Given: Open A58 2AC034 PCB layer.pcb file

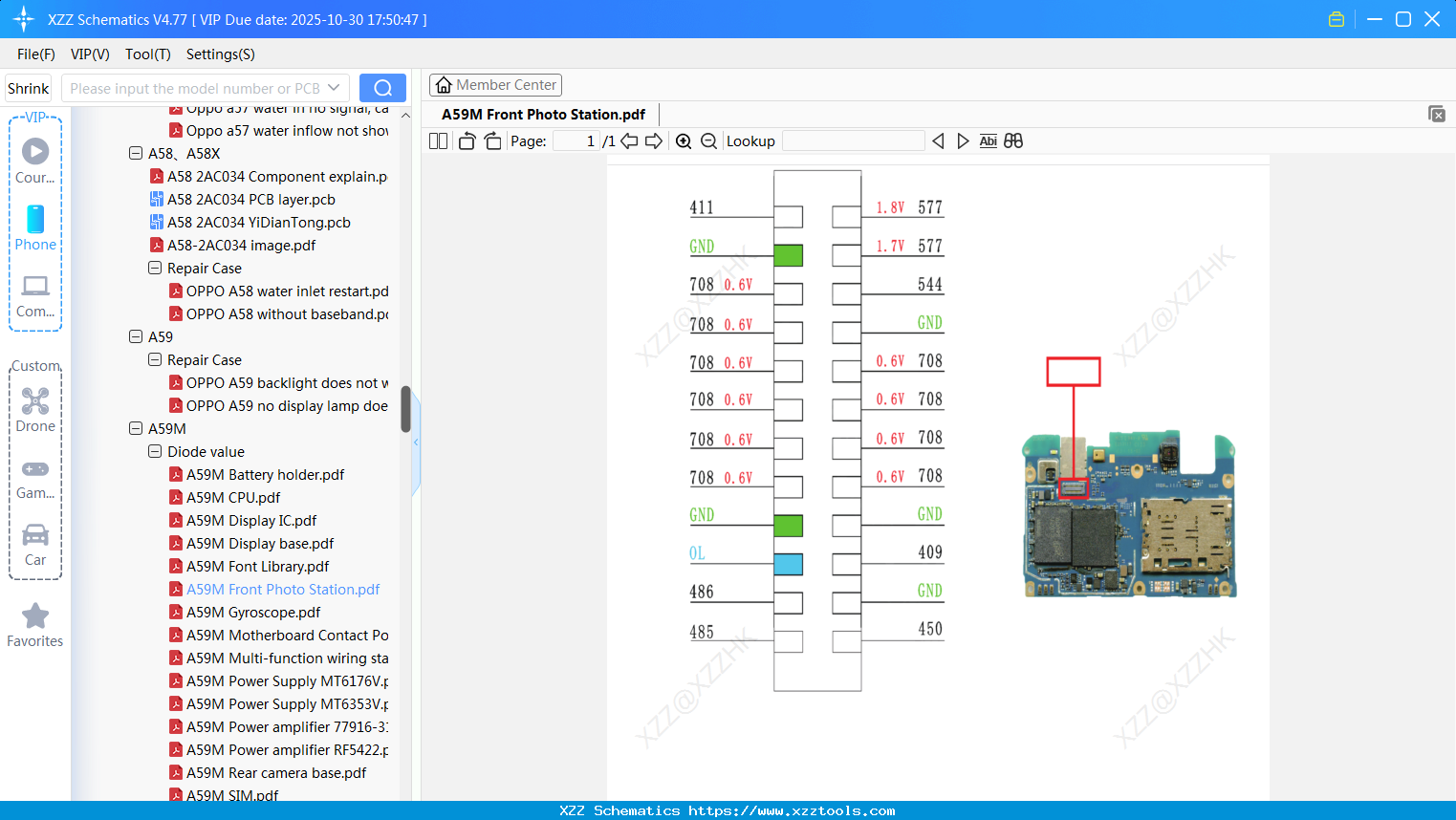Looking at the screenshot, I should click(250, 200).
